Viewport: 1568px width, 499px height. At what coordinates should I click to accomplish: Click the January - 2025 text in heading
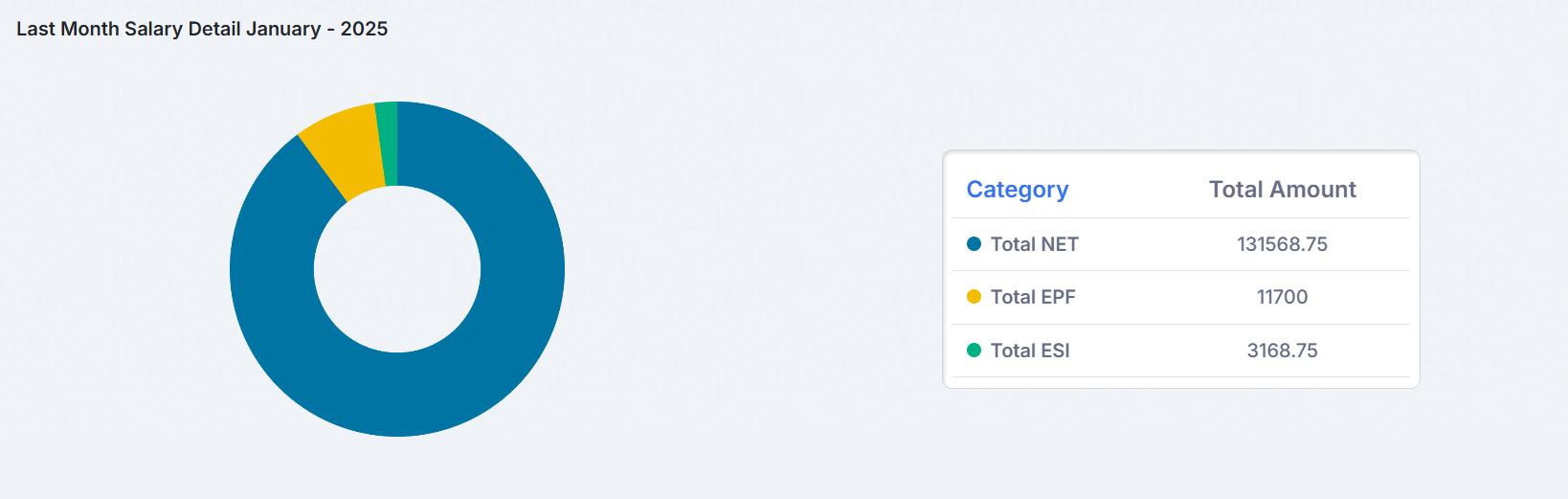coord(317,29)
